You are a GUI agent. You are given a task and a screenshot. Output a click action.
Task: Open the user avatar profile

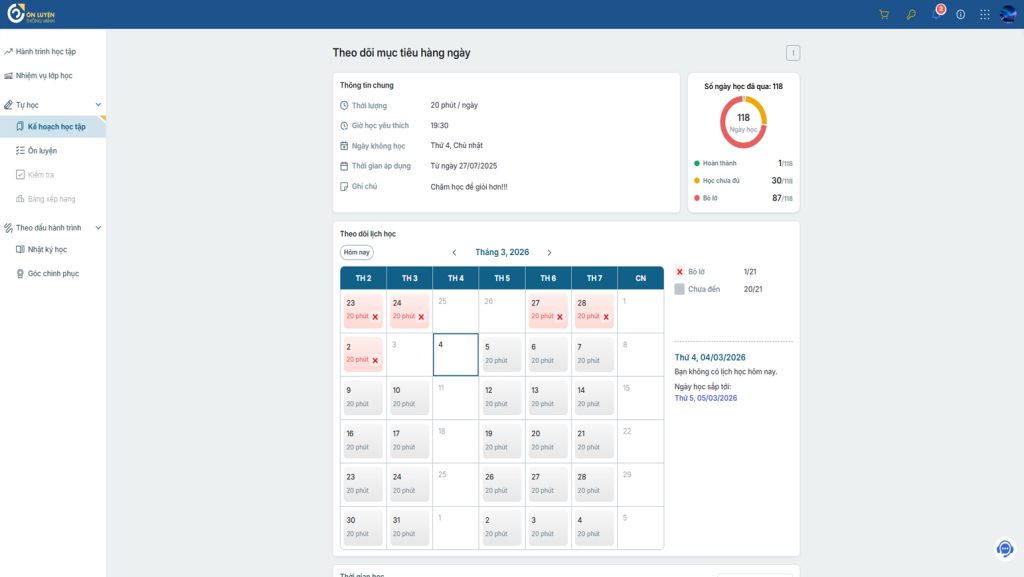tap(1008, 14)
